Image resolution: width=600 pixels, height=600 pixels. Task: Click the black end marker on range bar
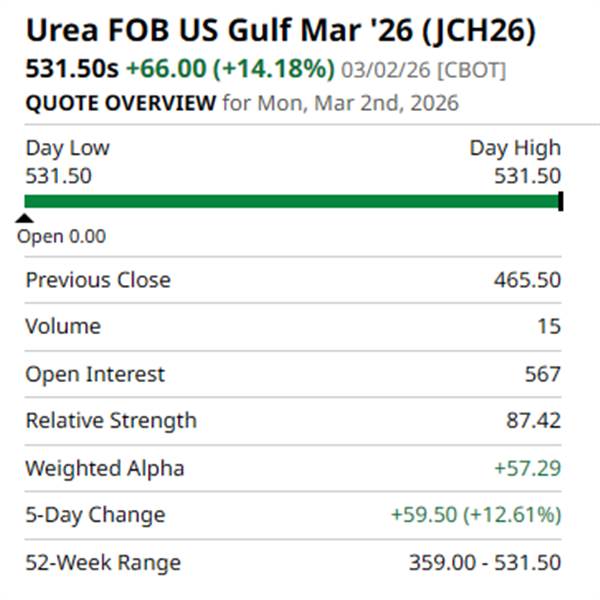pyautogui.click(x=560, y=201)
